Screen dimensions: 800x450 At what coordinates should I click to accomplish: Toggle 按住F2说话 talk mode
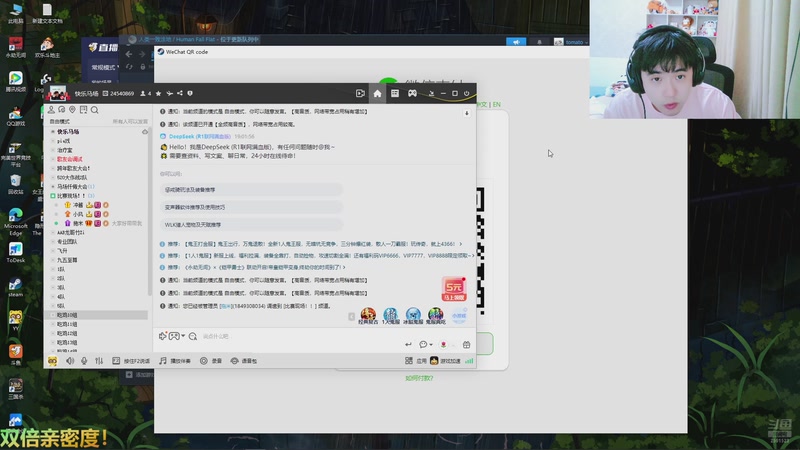131,361
